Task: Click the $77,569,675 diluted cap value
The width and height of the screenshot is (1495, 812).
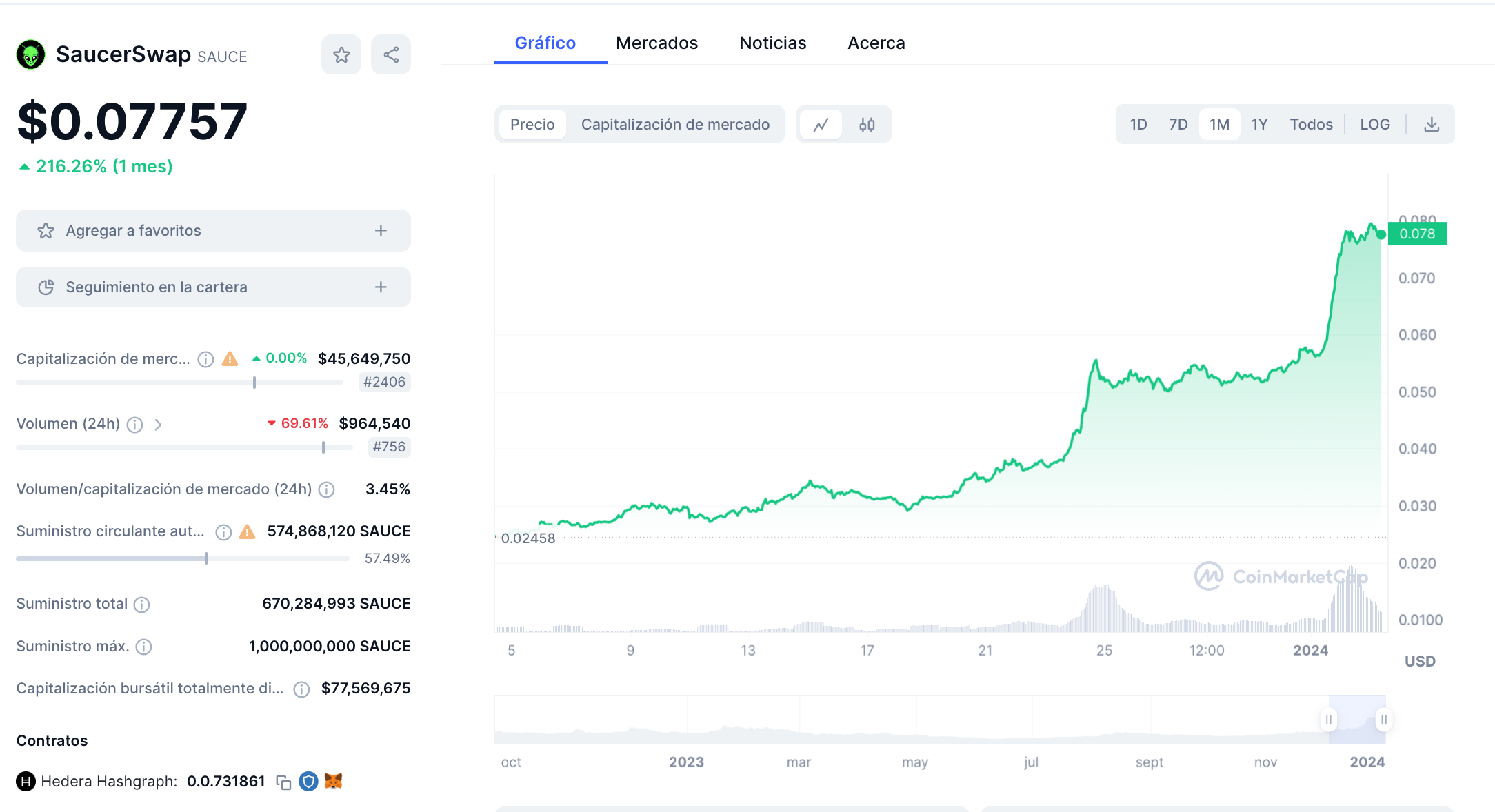Action: pyautogui.click(x=366, y=689)
